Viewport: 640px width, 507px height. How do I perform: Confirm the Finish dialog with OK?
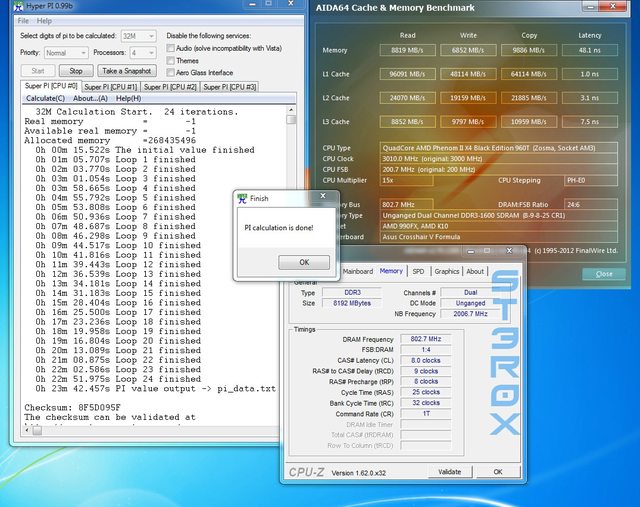(304, 262)
